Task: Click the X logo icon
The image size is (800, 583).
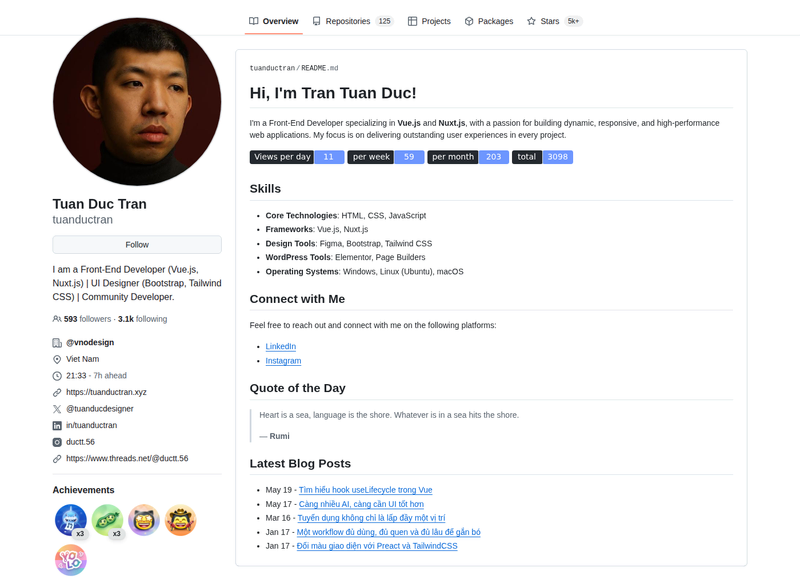Action: point(57,409)
